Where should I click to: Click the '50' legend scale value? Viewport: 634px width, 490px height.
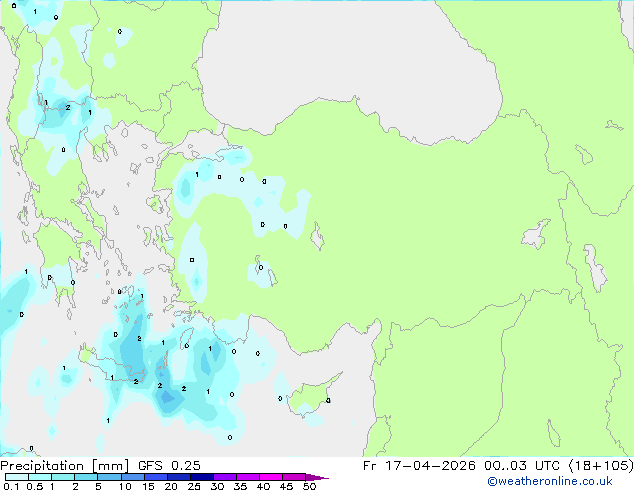[x=309, y=486]
